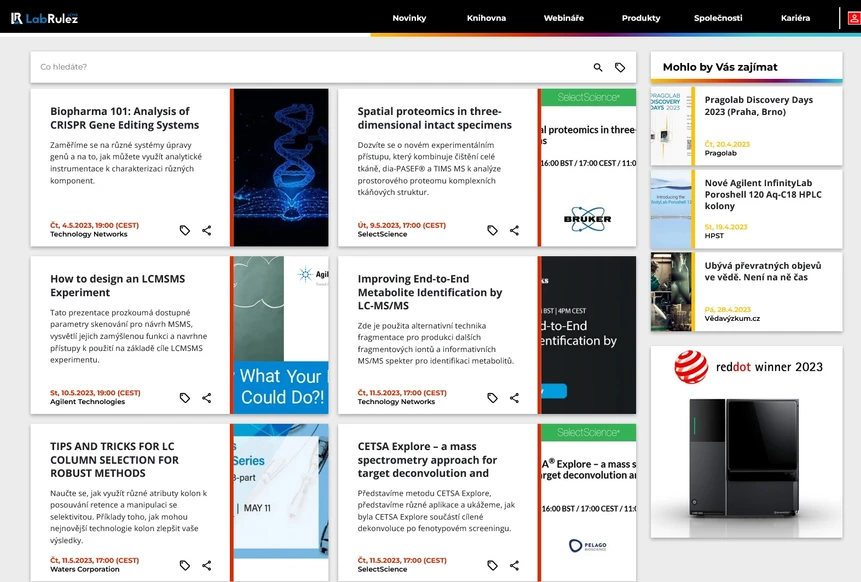Click the Pragolab Discovery Days thumbnail
Screen dimensions: 861x582
[x=671, y=126]
